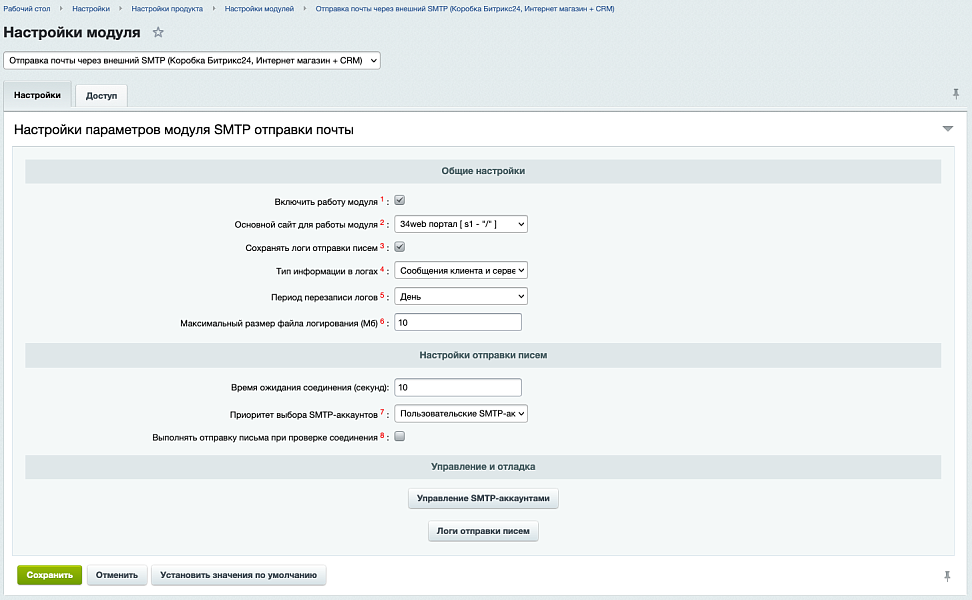Open the 'Период перезаписи логов' dropdown
This screenshot has width=972, height=600.
click(460, 296)
